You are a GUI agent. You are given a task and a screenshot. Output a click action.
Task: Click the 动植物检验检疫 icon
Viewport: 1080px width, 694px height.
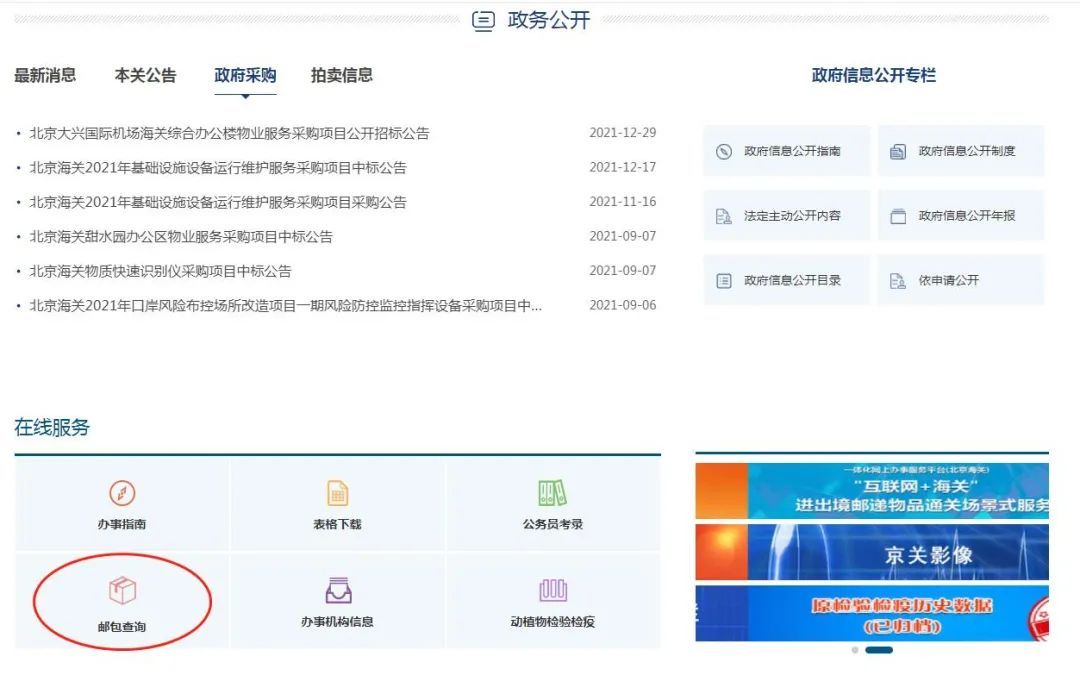pos(553,589)
